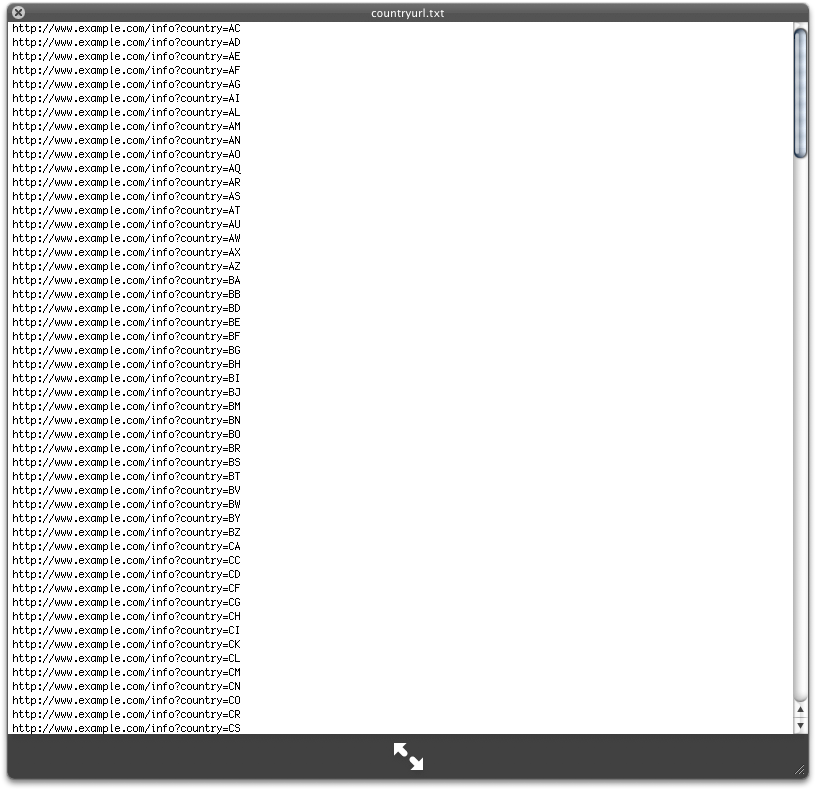The image size is (816, 790).
Task: Select the line ending country=AW
Action: (126, 239)
